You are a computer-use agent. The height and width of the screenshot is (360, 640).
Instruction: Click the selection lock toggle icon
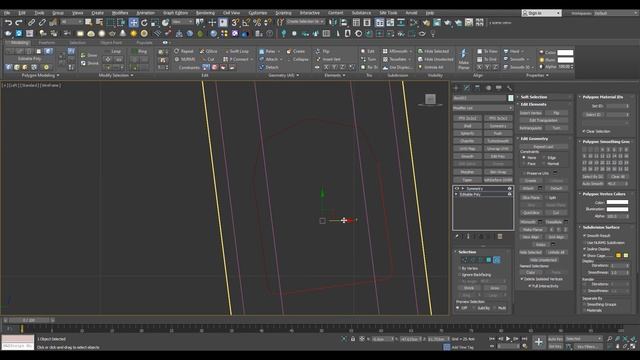point(353,339)
